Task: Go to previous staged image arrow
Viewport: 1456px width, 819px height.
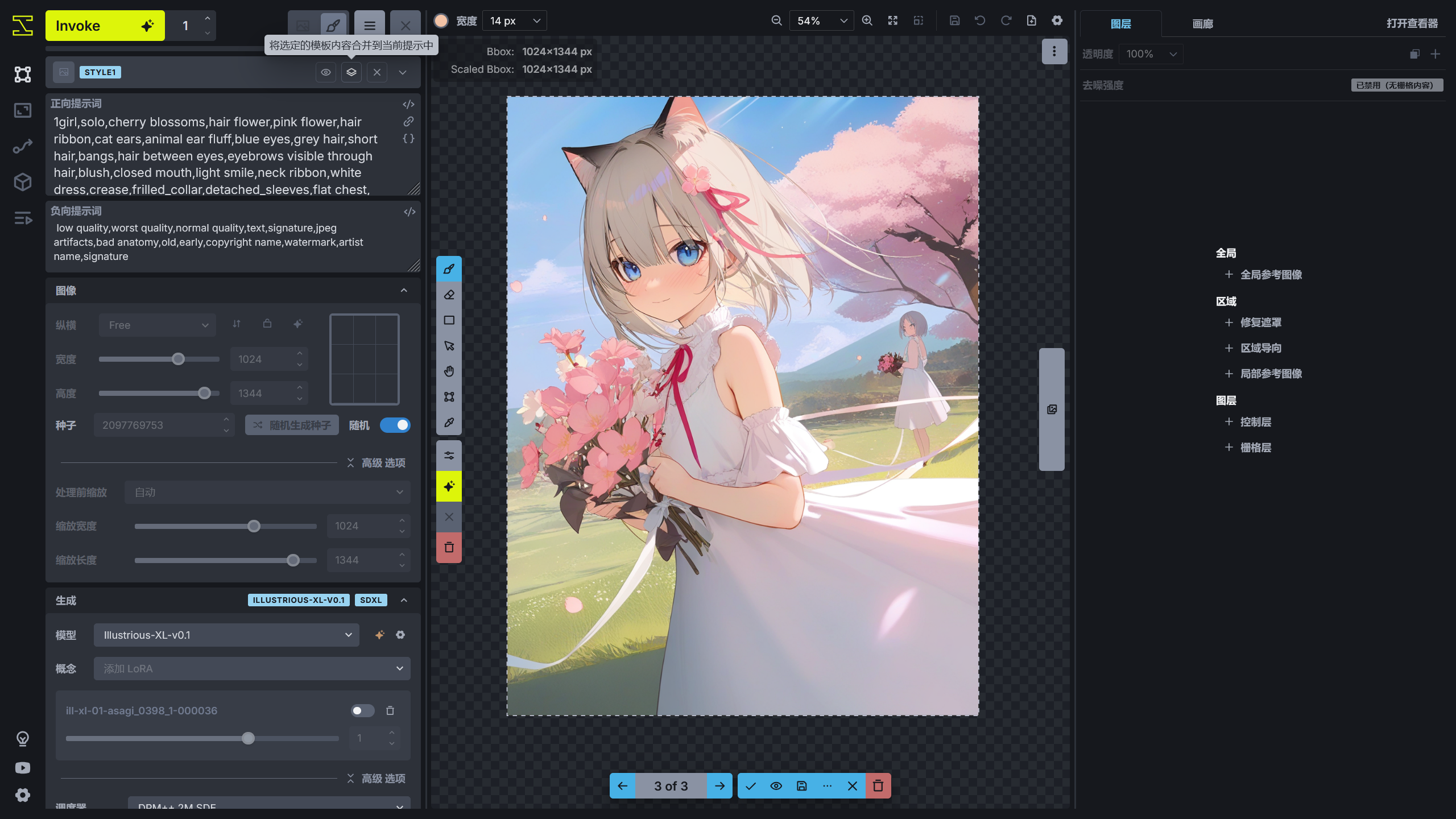Action: (x=622, y=786)
